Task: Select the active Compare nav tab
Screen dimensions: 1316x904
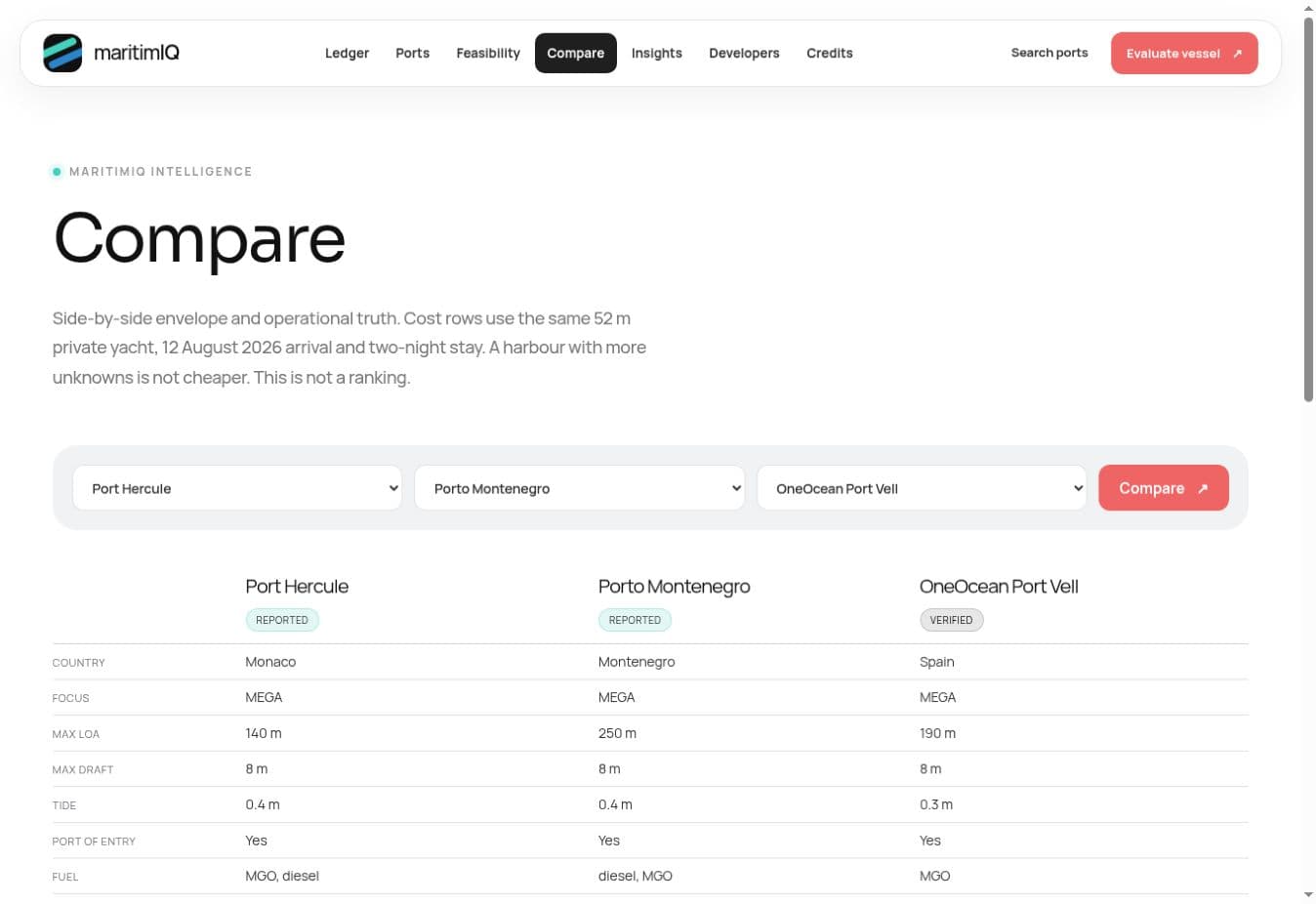Action: 575,54
